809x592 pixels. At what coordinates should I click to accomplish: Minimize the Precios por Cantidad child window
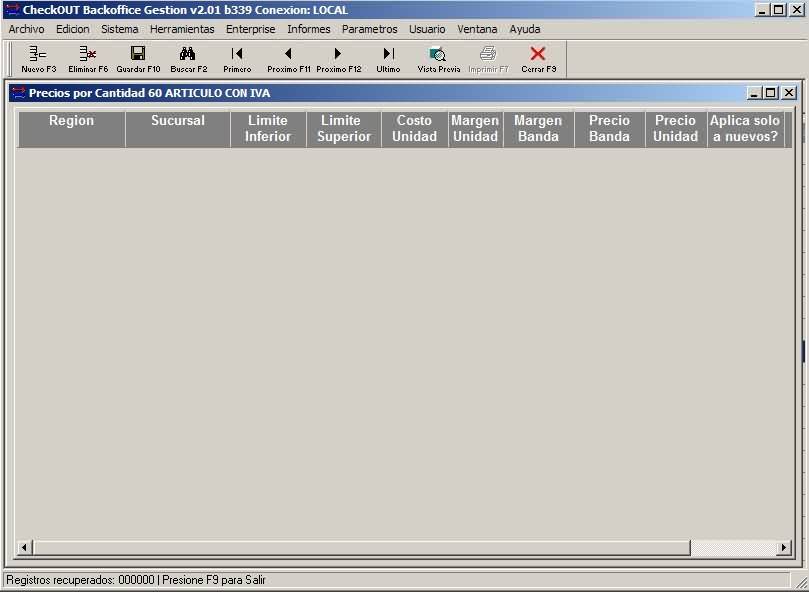click(x=754, y=93)
